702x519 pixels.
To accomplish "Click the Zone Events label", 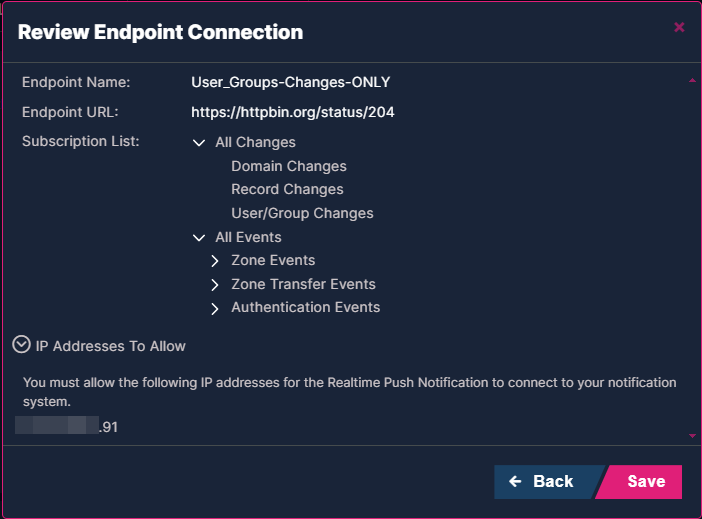I will (x=273, y=260).
